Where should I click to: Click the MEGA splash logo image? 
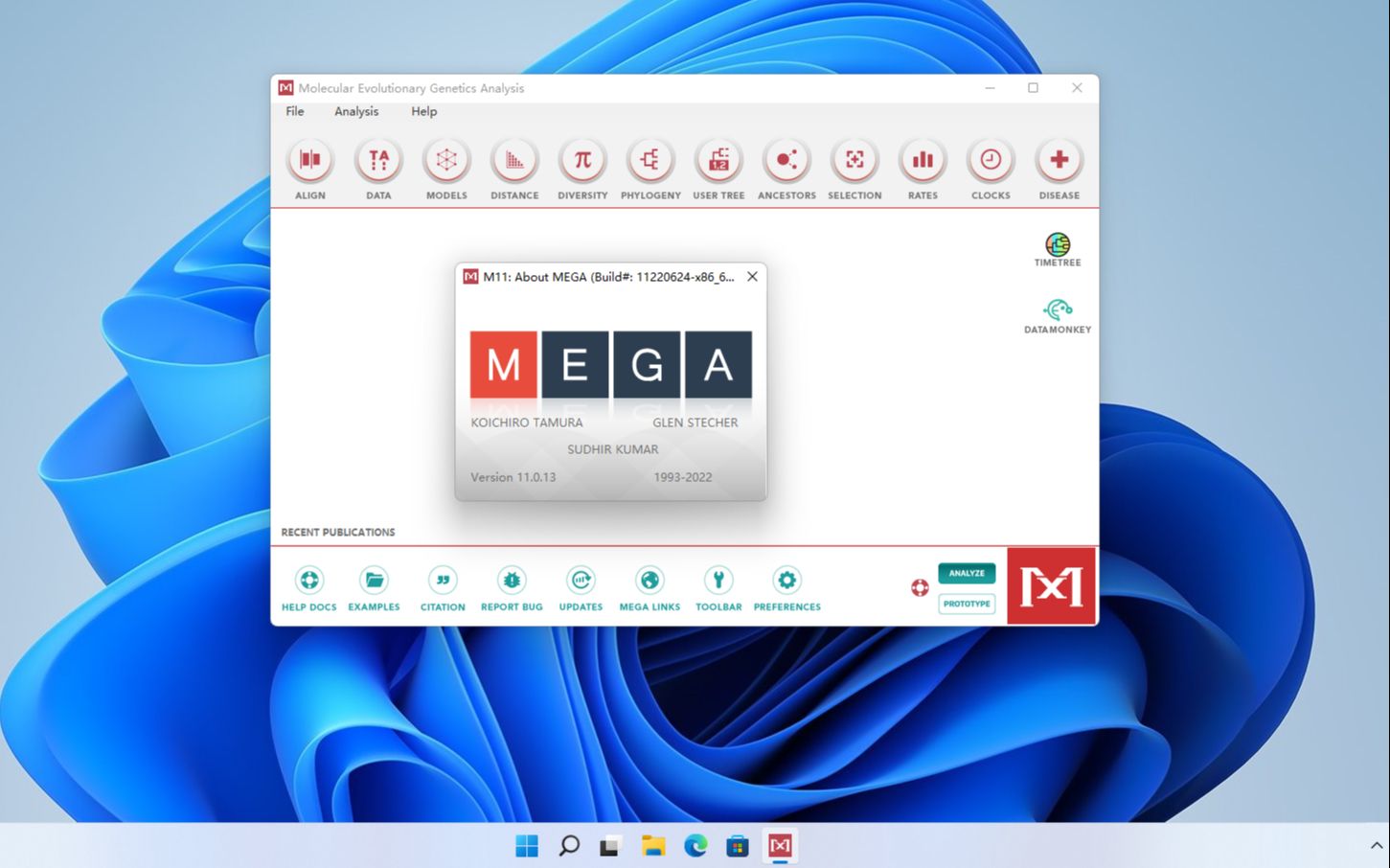(611, 364)
